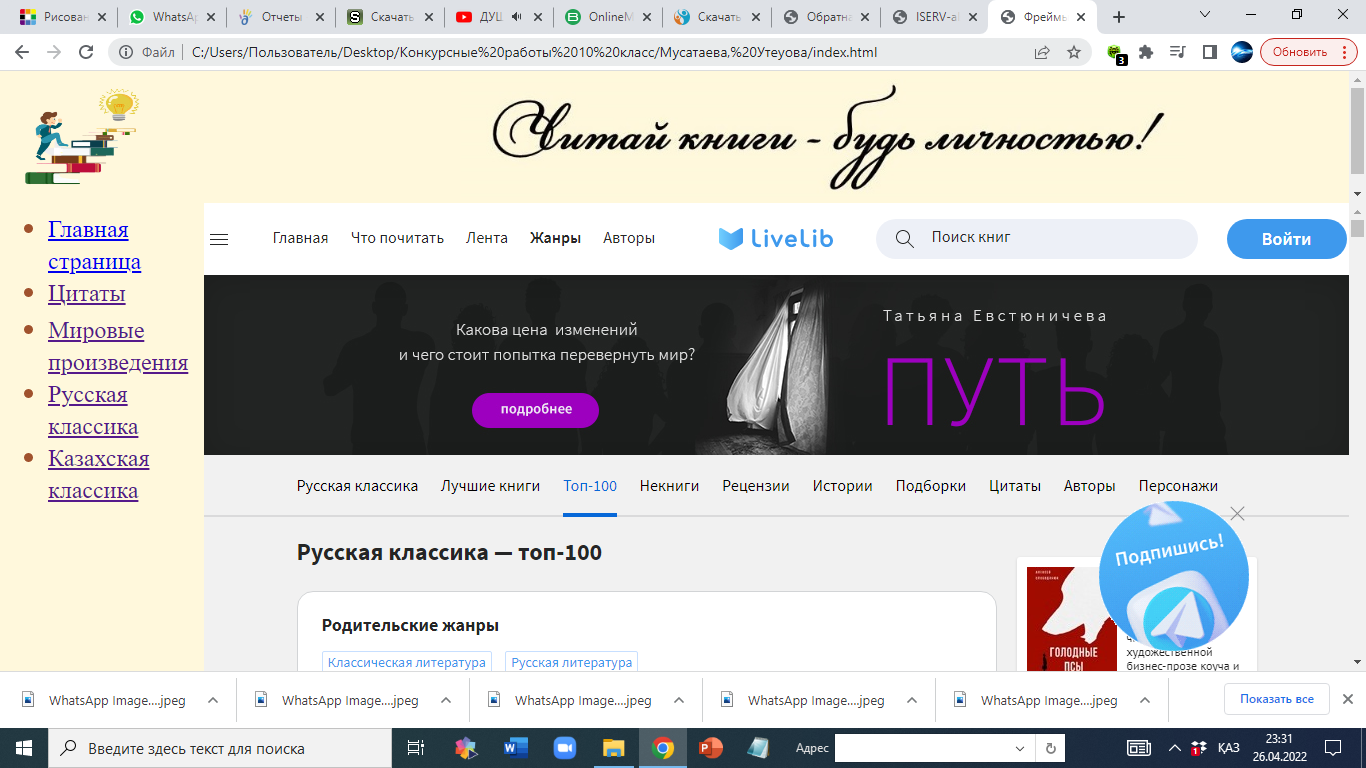Open the taskbar Адрес dropdown arrow

[x=1020, y=748]
